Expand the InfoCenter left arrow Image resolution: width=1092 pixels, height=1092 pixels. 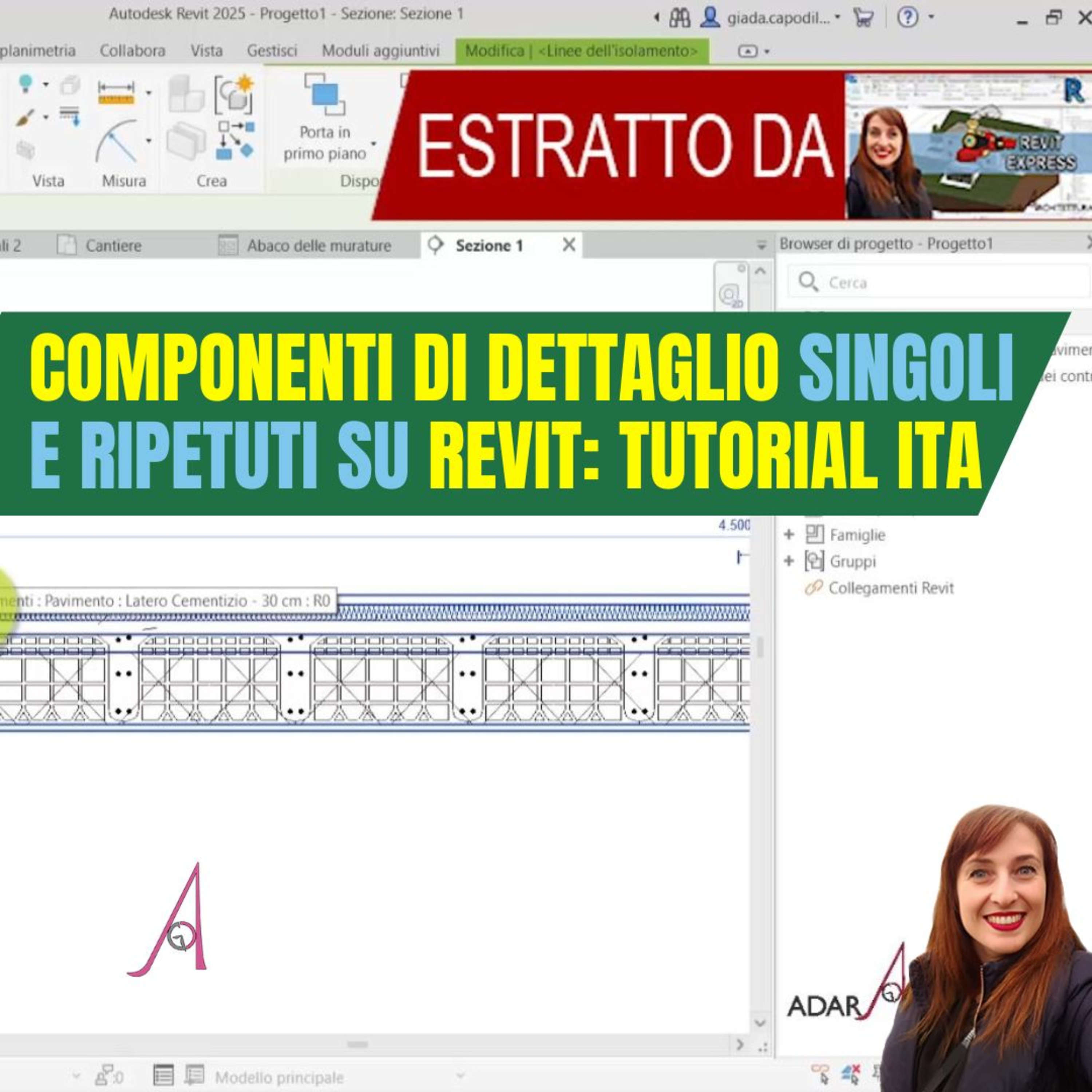[656, 17]
